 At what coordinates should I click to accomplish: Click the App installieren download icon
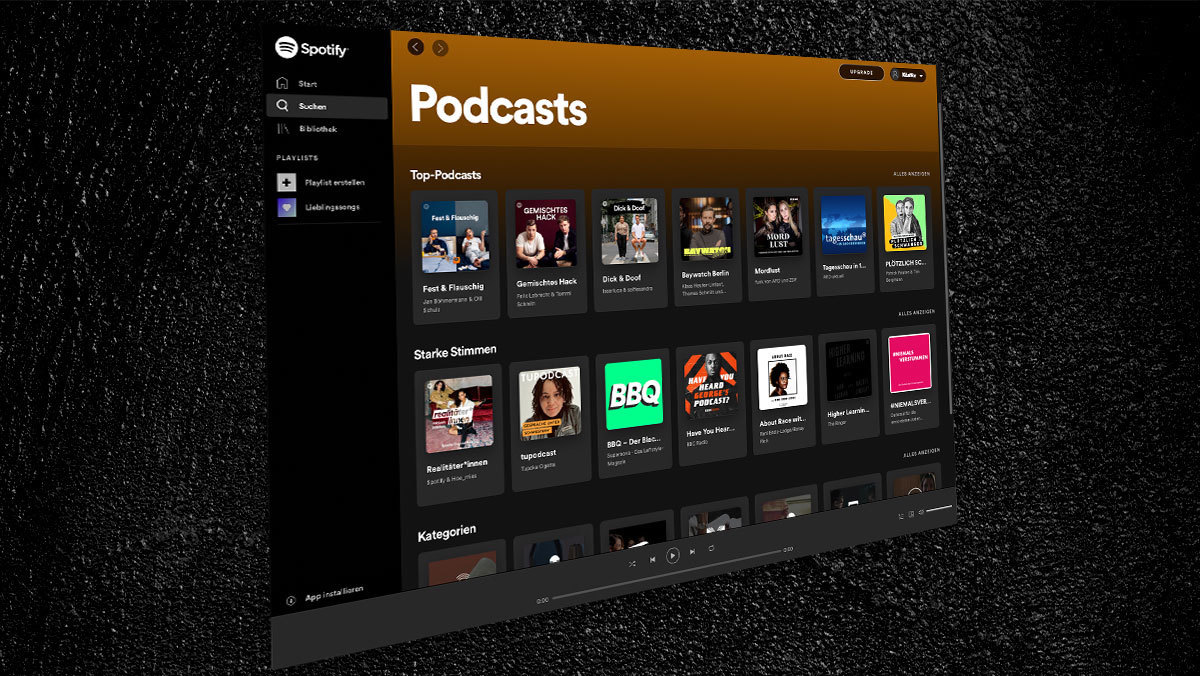point(290,600)
